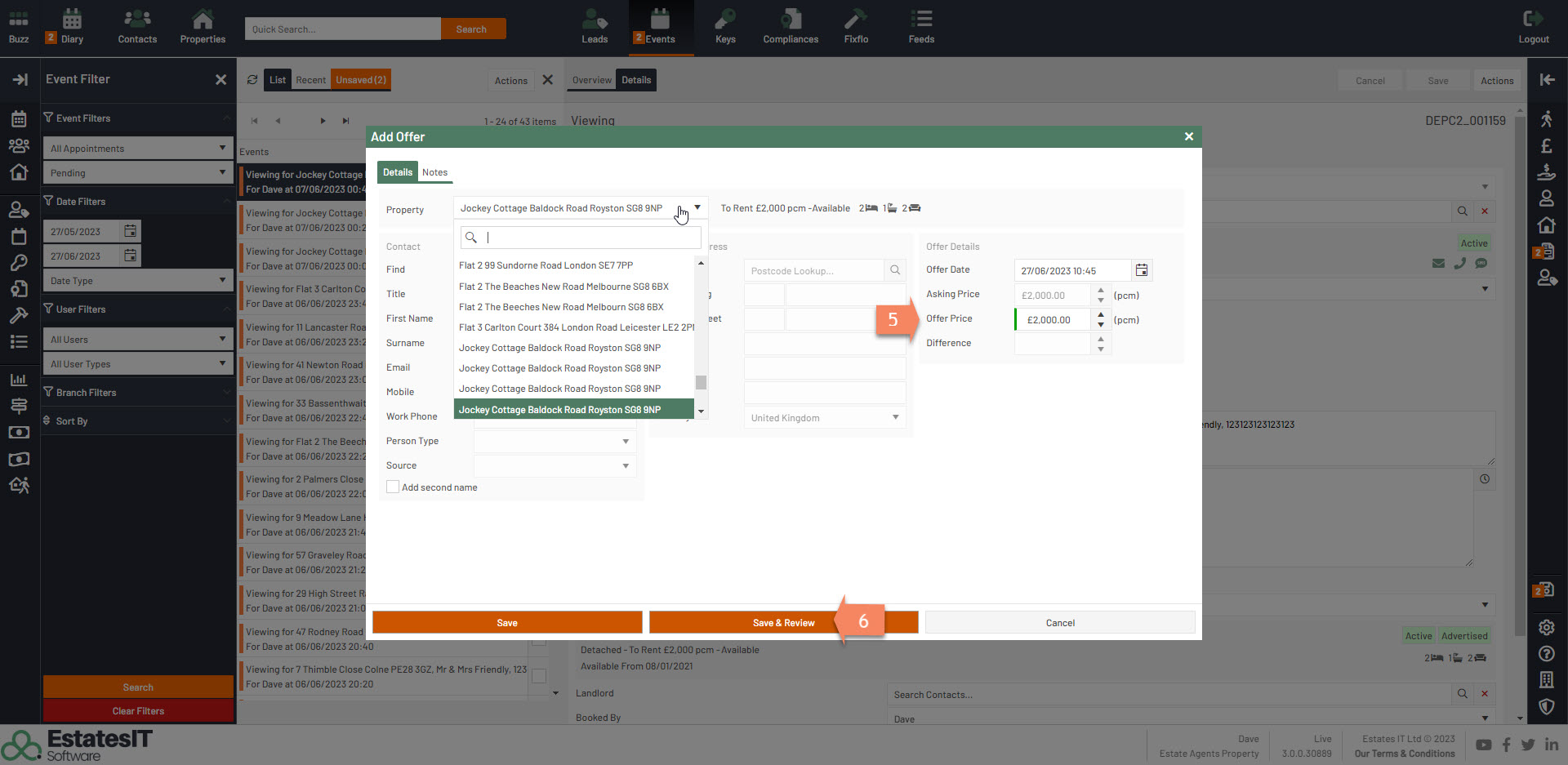Open the Keys section in top navigation
Viewport: 1568px width, 765px height.
pos(724,27)
